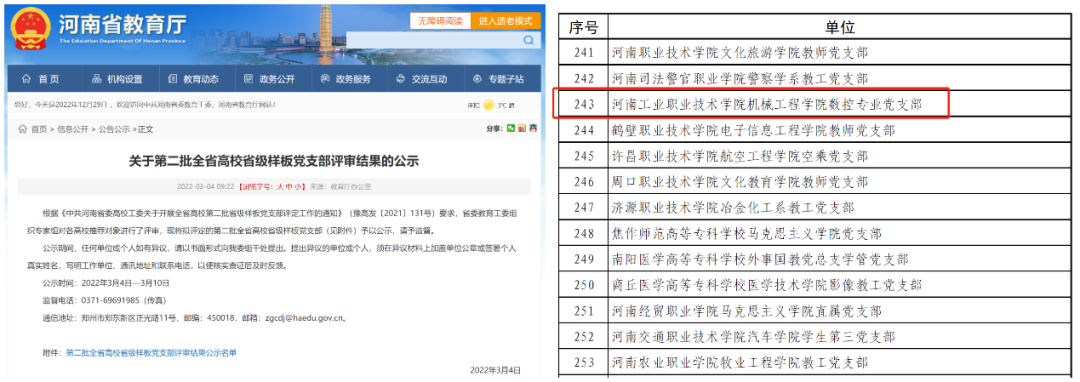Open the 教育动态 navigation menu
The width and height of the screenshot is (1080, 382).
coord(194,79)
